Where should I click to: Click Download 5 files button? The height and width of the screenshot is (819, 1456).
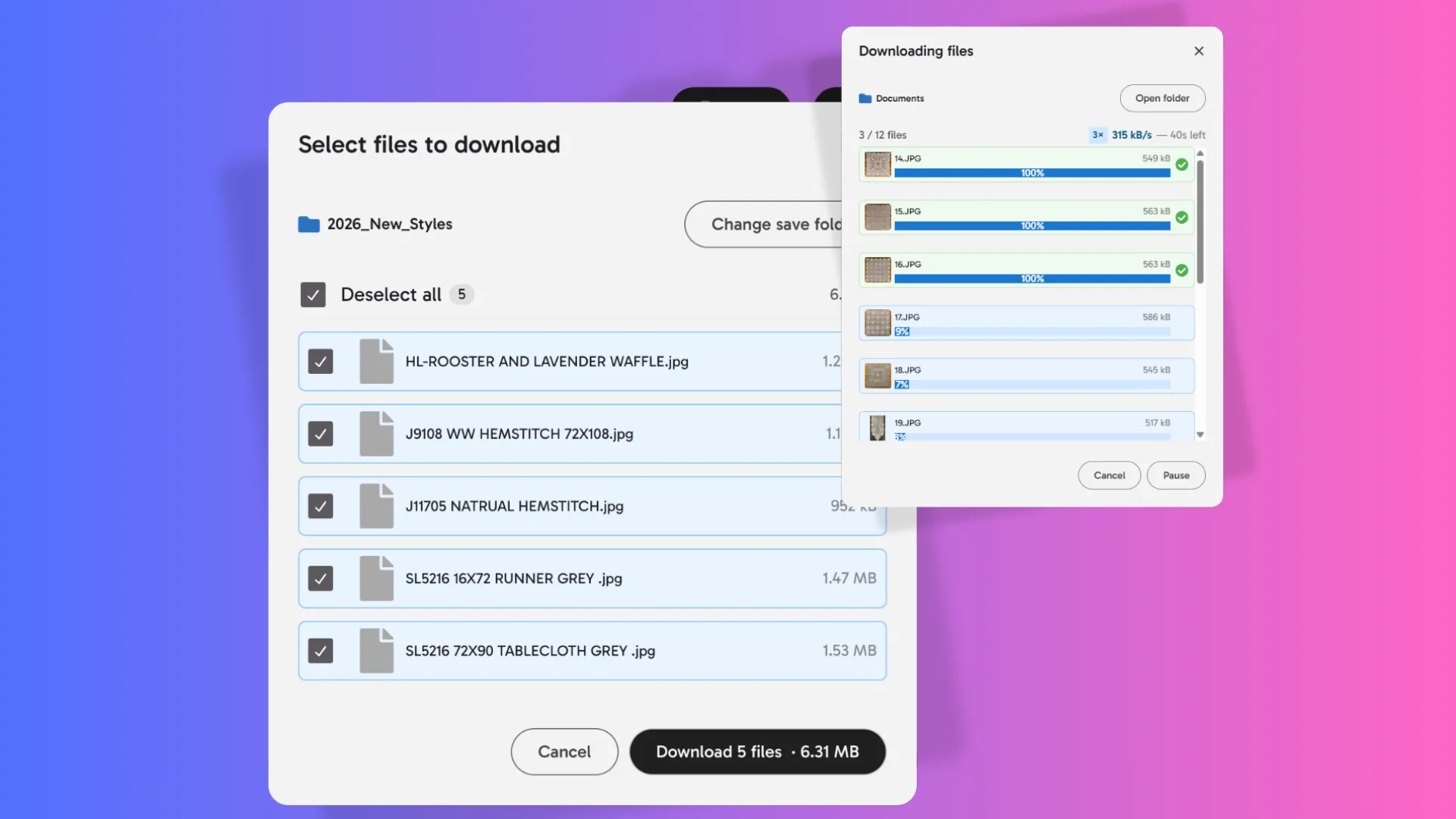[758, 752]
